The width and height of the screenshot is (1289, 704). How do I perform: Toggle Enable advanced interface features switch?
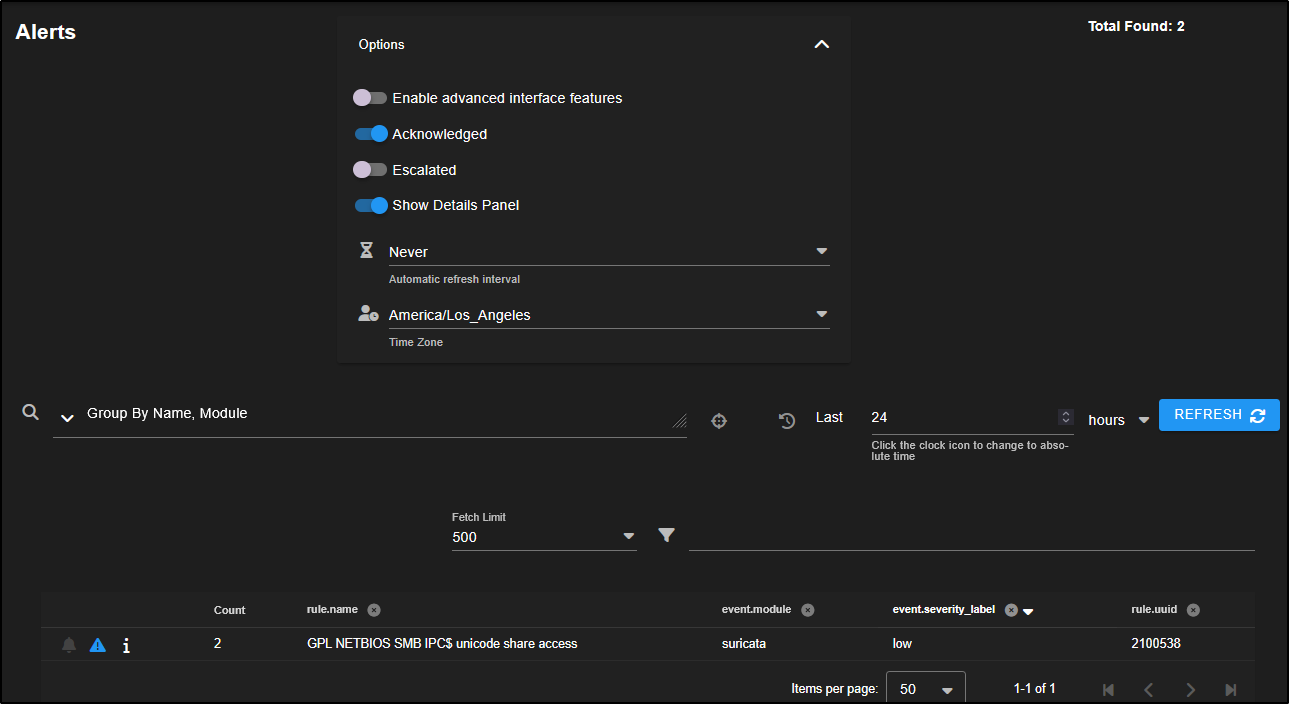click(370, 98)
